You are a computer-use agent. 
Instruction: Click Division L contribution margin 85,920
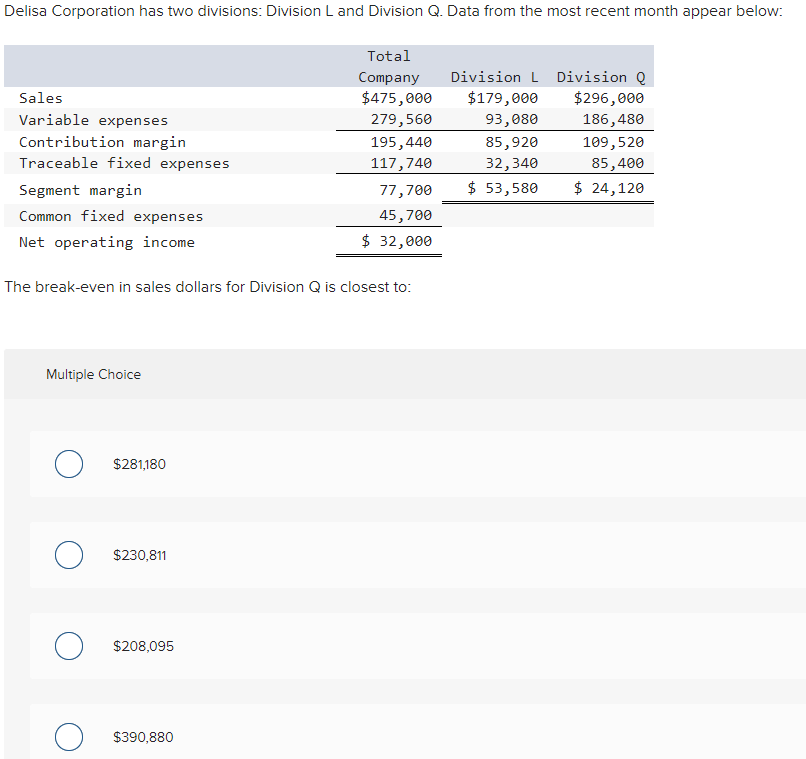click(x=511, y=142)
